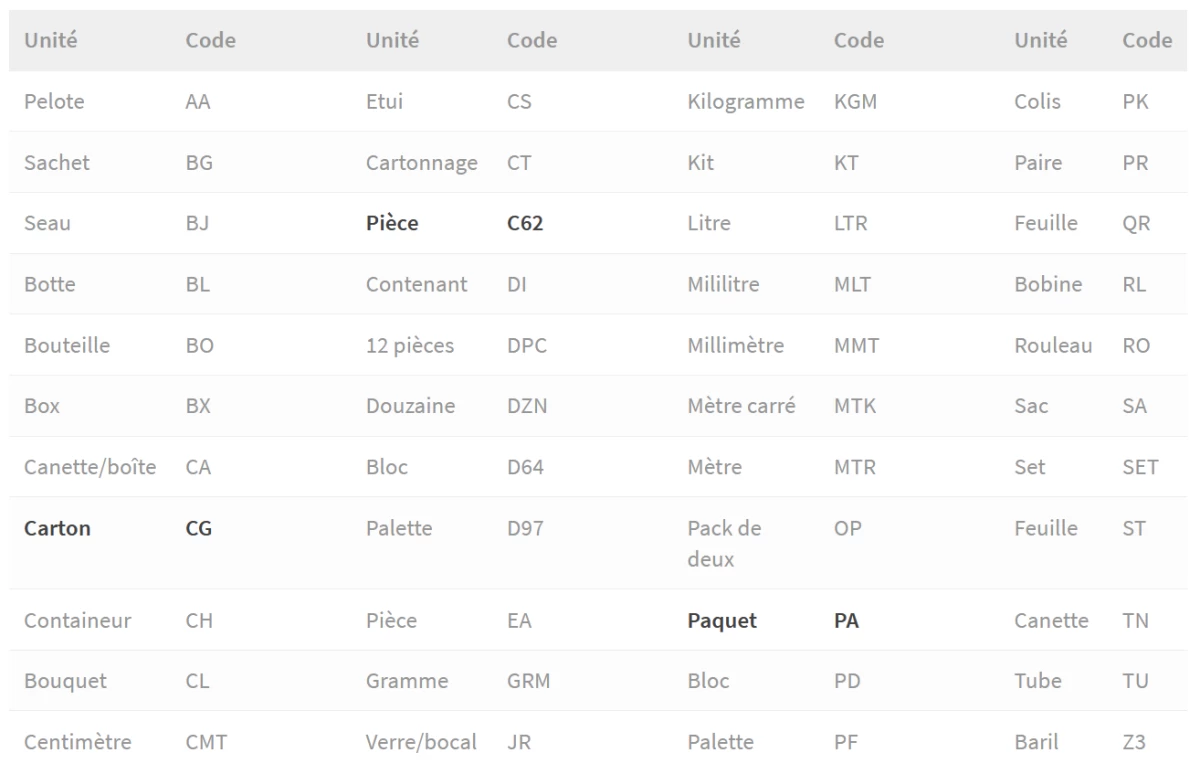Select the Bouteille unit entry
The image size is (1200, 774).
pyautogui.click(x=67, y=345)
